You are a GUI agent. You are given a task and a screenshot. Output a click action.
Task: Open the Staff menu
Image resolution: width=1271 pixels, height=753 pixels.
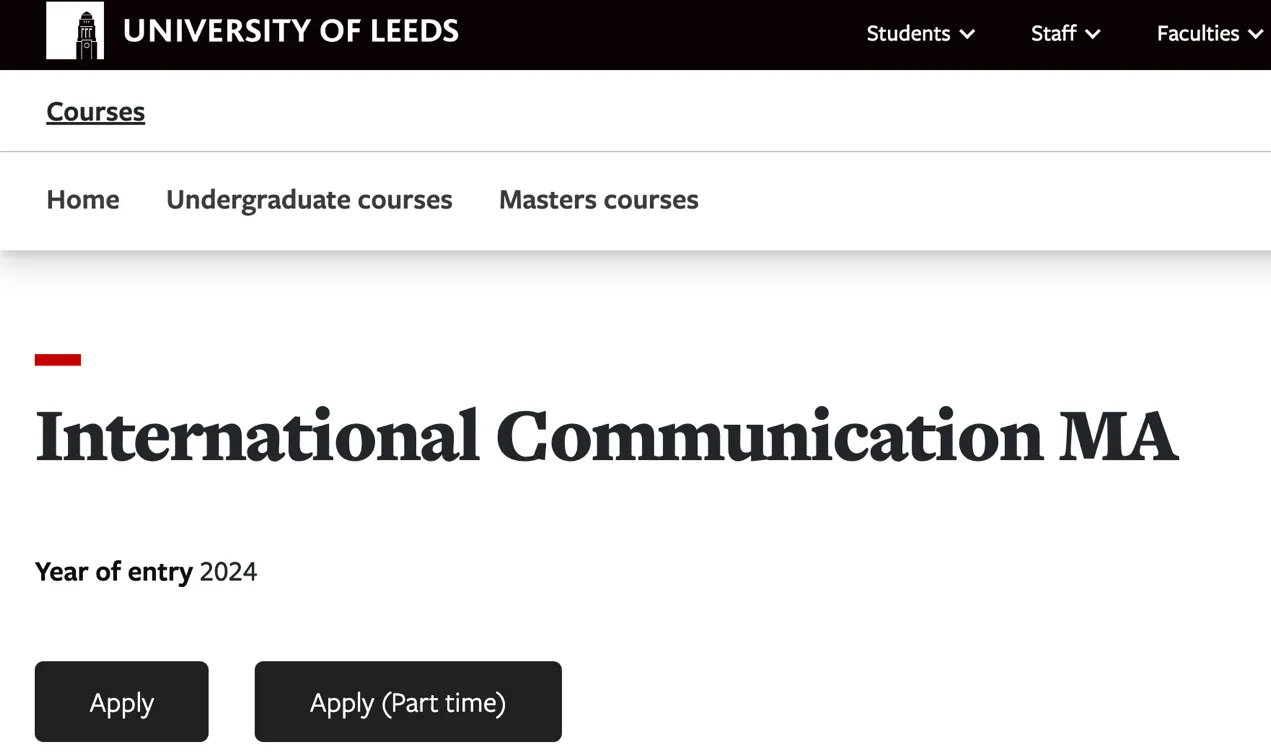[x=1053, y=34]
